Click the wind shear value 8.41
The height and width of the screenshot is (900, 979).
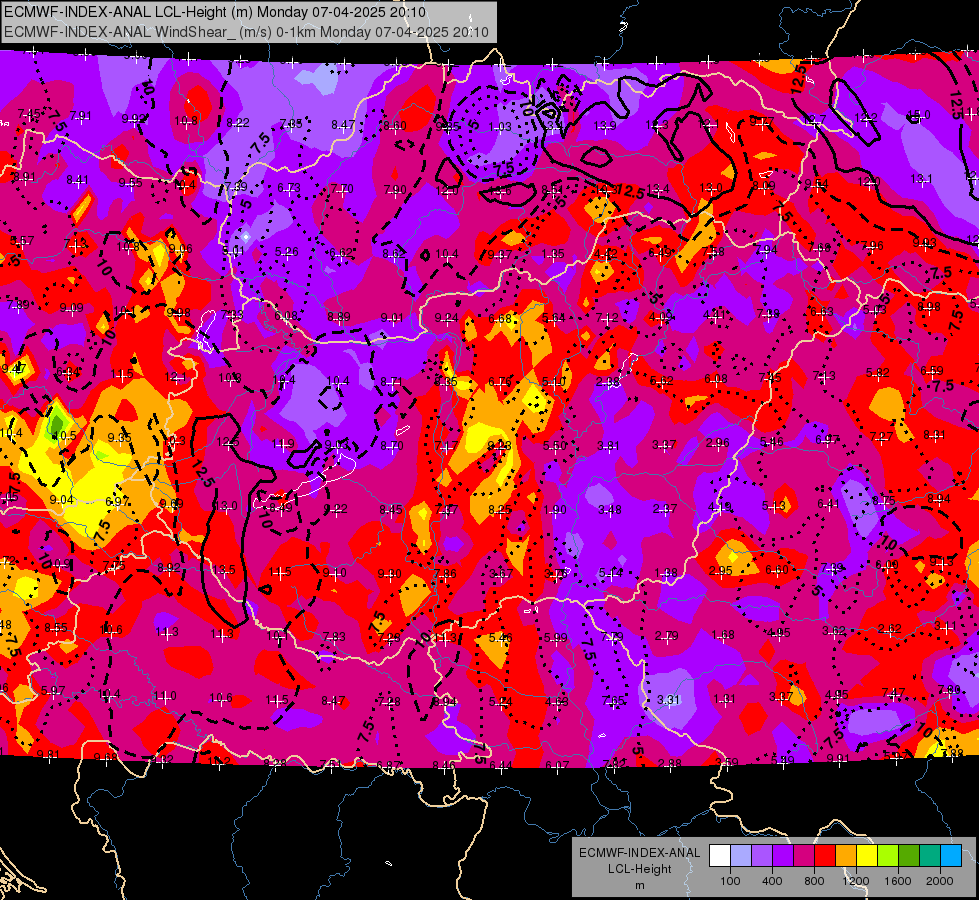point(77,180)
